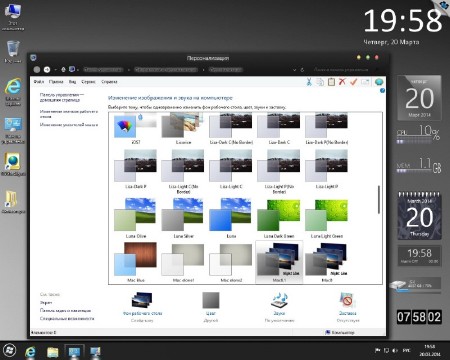Click the themes list scrollbar thumb
This screenshot has width=450, height=360.
pyautogui.click(x=379, y=200)
